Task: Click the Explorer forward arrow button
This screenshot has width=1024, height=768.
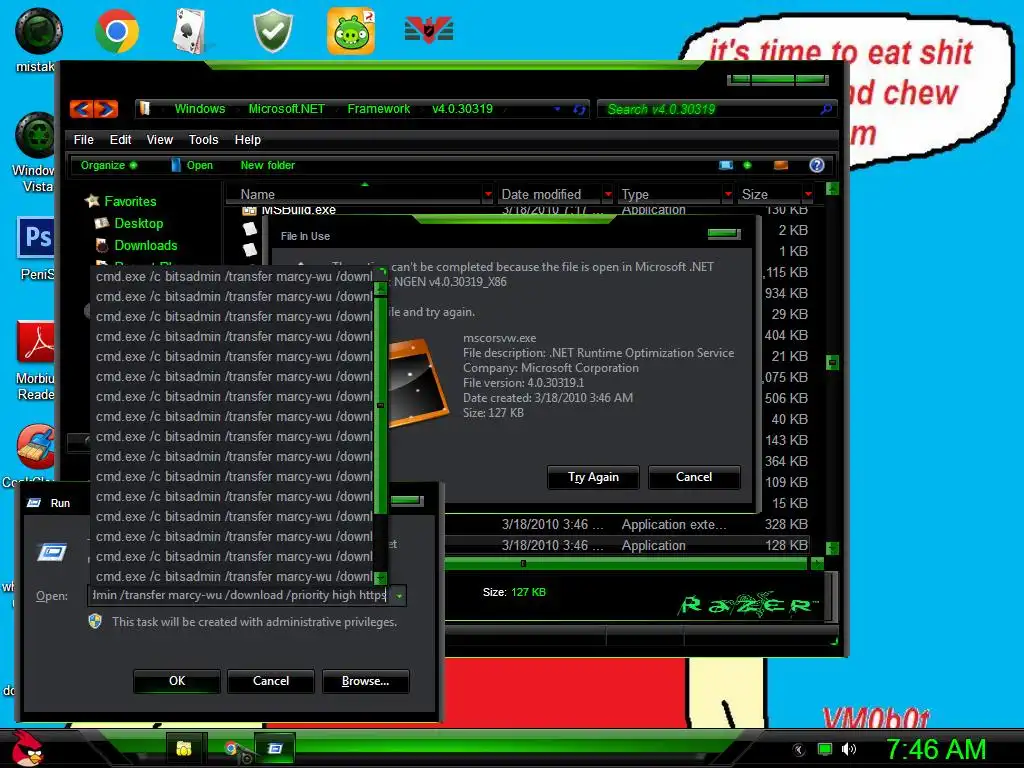Action: tap(106, 109)
